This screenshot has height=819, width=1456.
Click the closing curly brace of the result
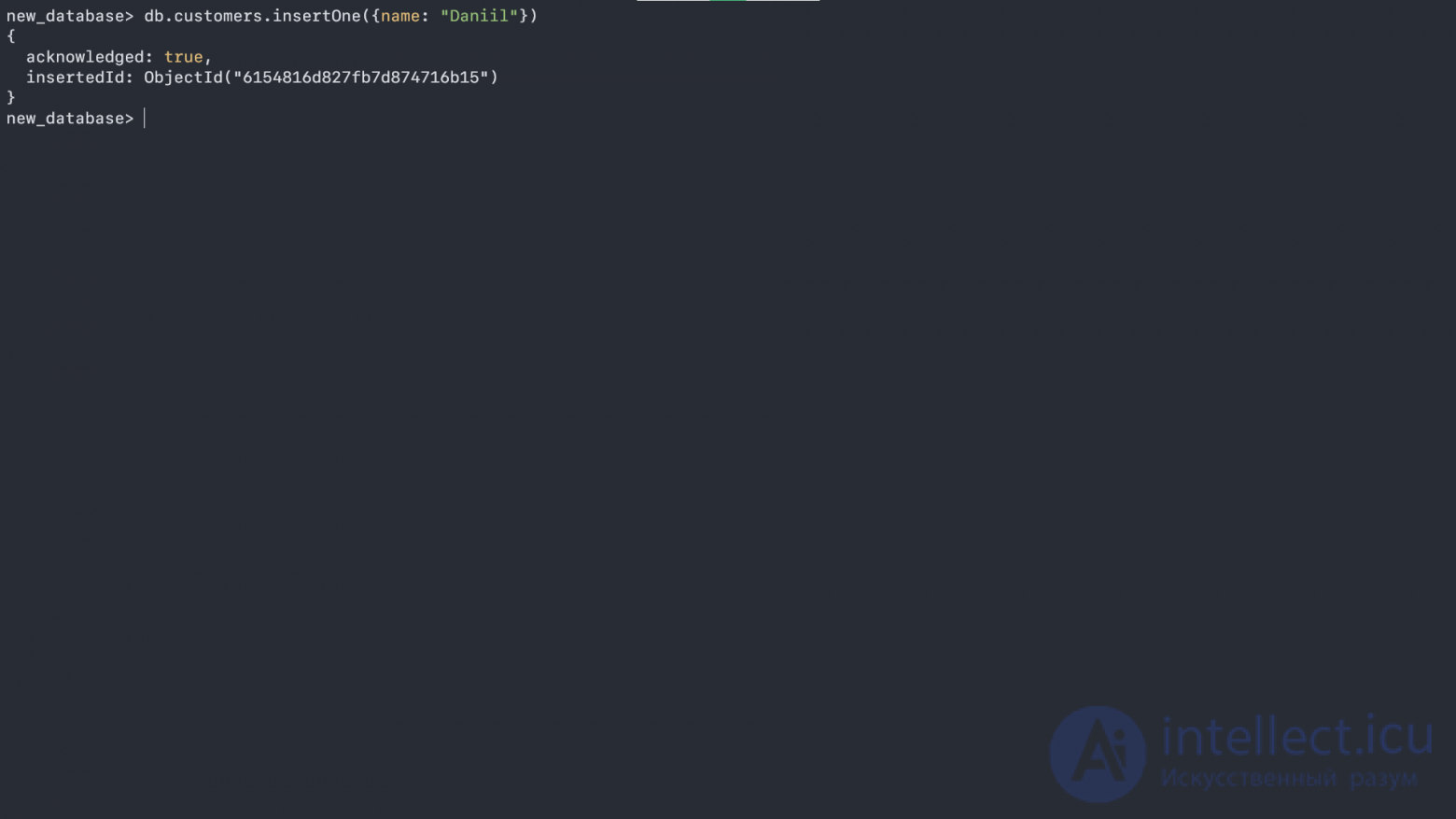(11, 97)
